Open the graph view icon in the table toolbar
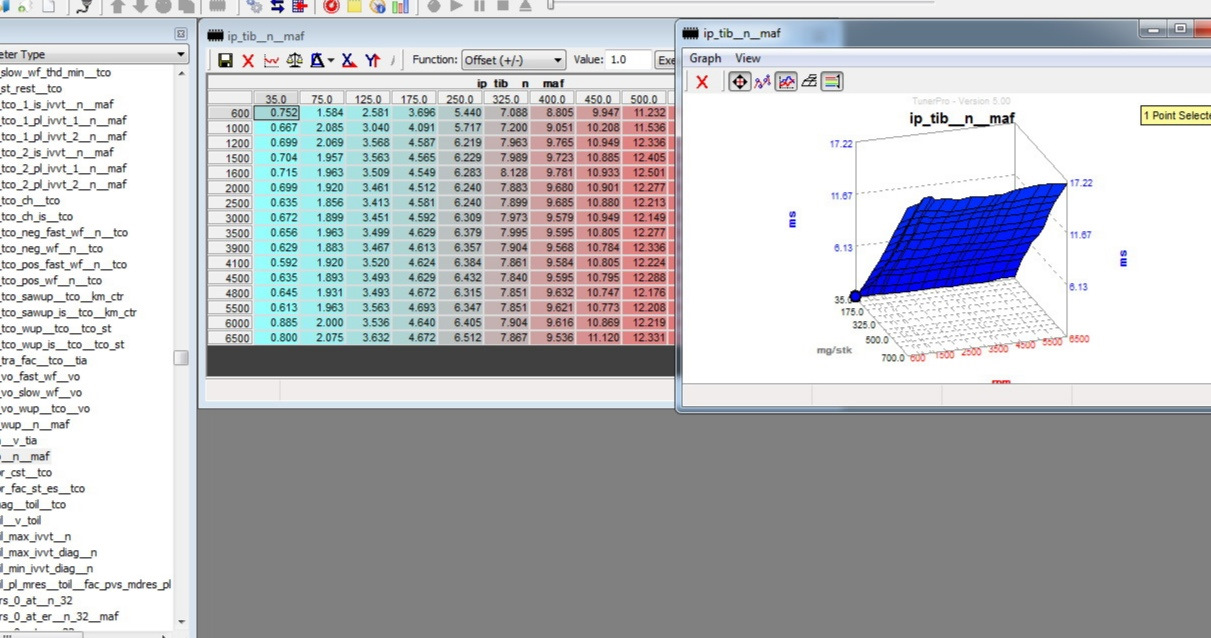 (271, 61)
